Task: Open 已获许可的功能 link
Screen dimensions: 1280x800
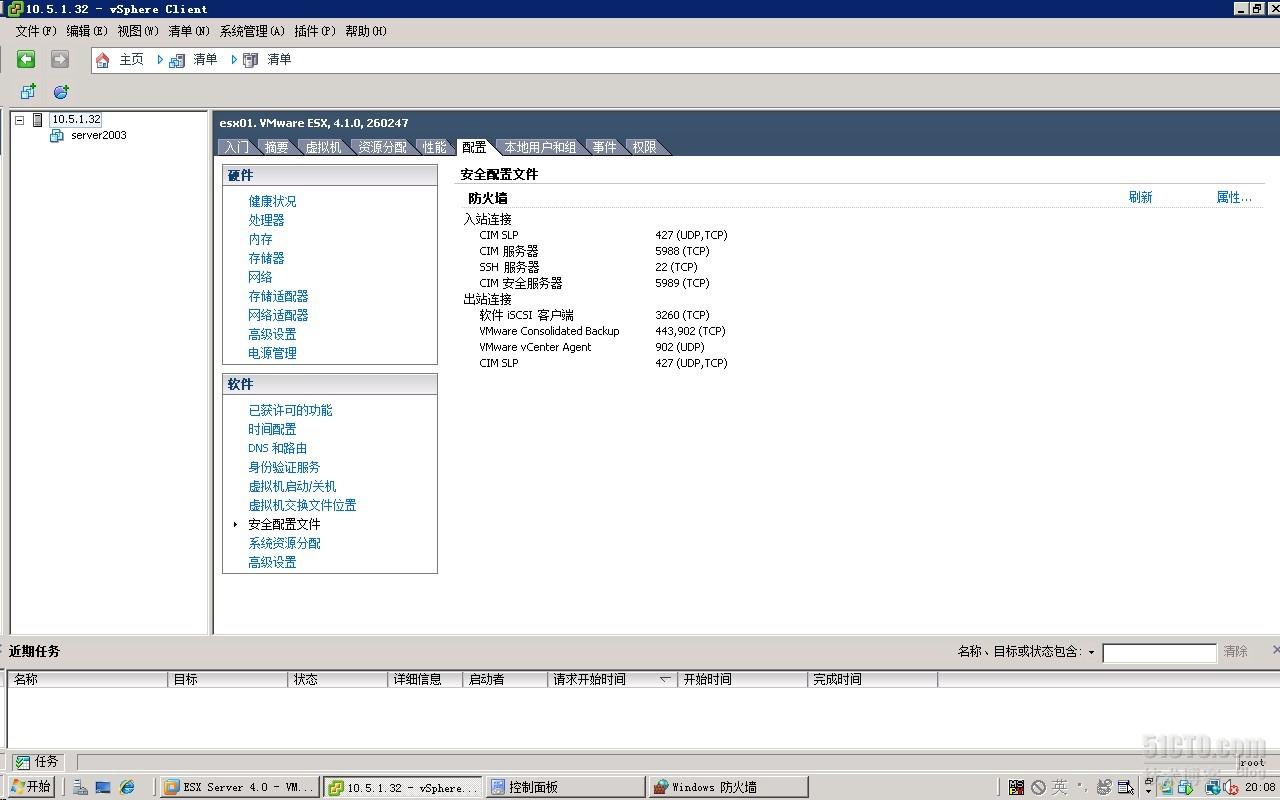Action: (x=290, y=410)
